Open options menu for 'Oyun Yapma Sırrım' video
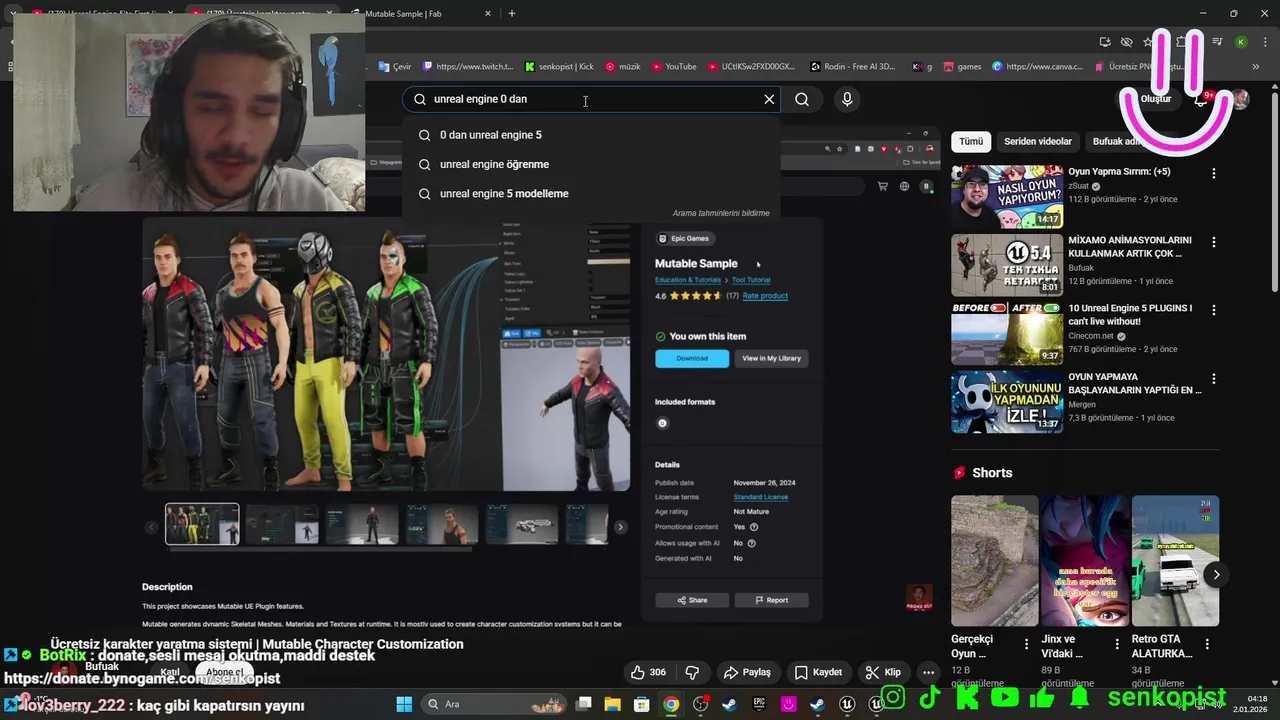This screenshot has width=1280, height=720. (1214, 173)
